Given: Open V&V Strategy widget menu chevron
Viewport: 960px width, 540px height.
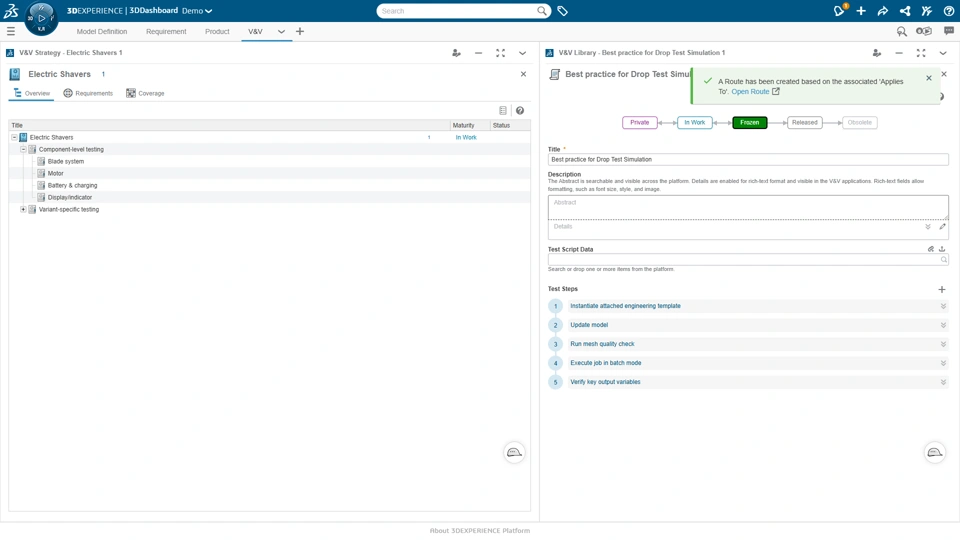Looking at the screenshot, I should [x=522, y=53].
